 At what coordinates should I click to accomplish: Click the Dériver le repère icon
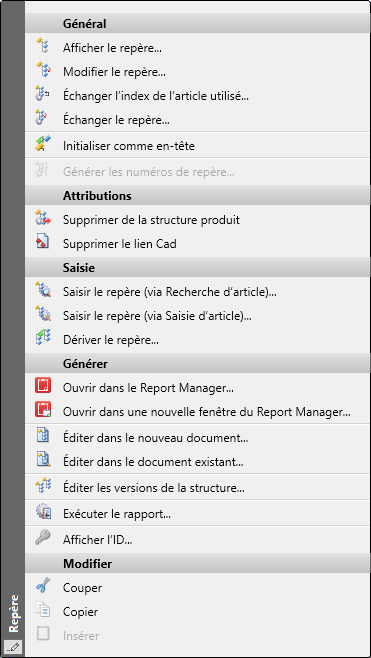43,338
